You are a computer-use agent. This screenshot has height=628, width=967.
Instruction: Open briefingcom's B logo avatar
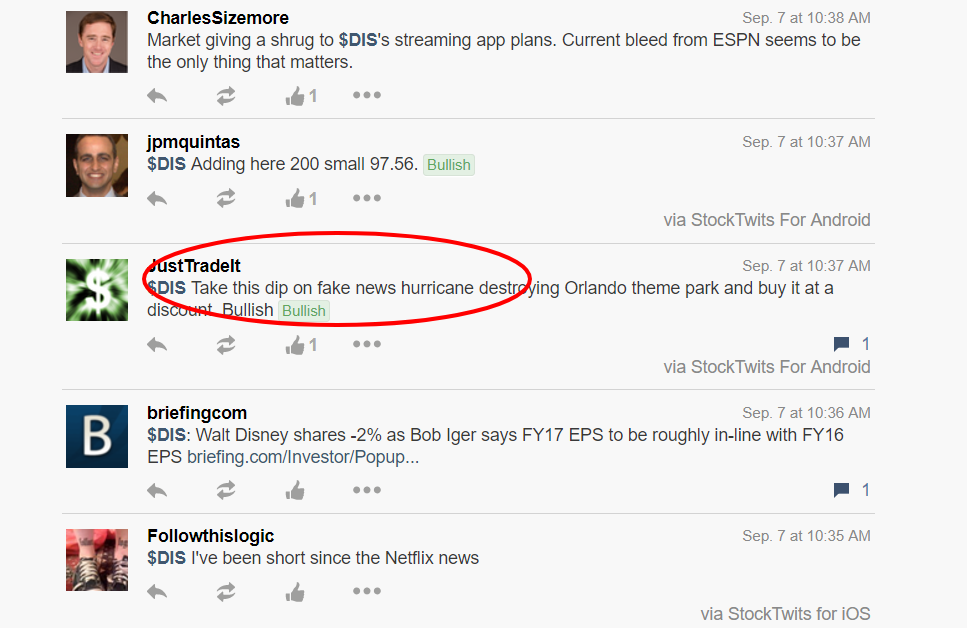(x=97, y=436)
